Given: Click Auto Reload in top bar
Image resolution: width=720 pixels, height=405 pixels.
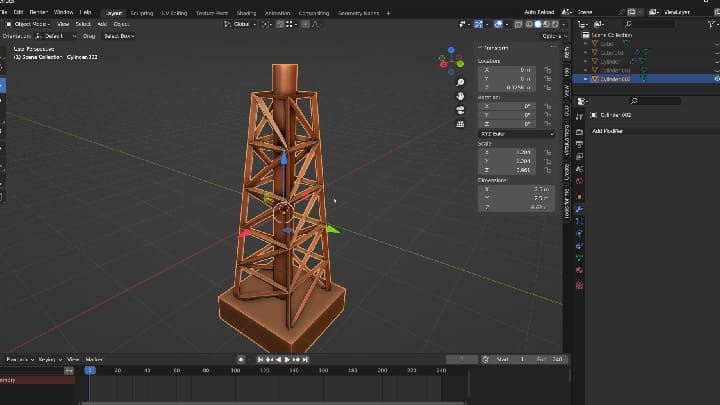Looking at the screenshot, I should [x=539, y=12].
